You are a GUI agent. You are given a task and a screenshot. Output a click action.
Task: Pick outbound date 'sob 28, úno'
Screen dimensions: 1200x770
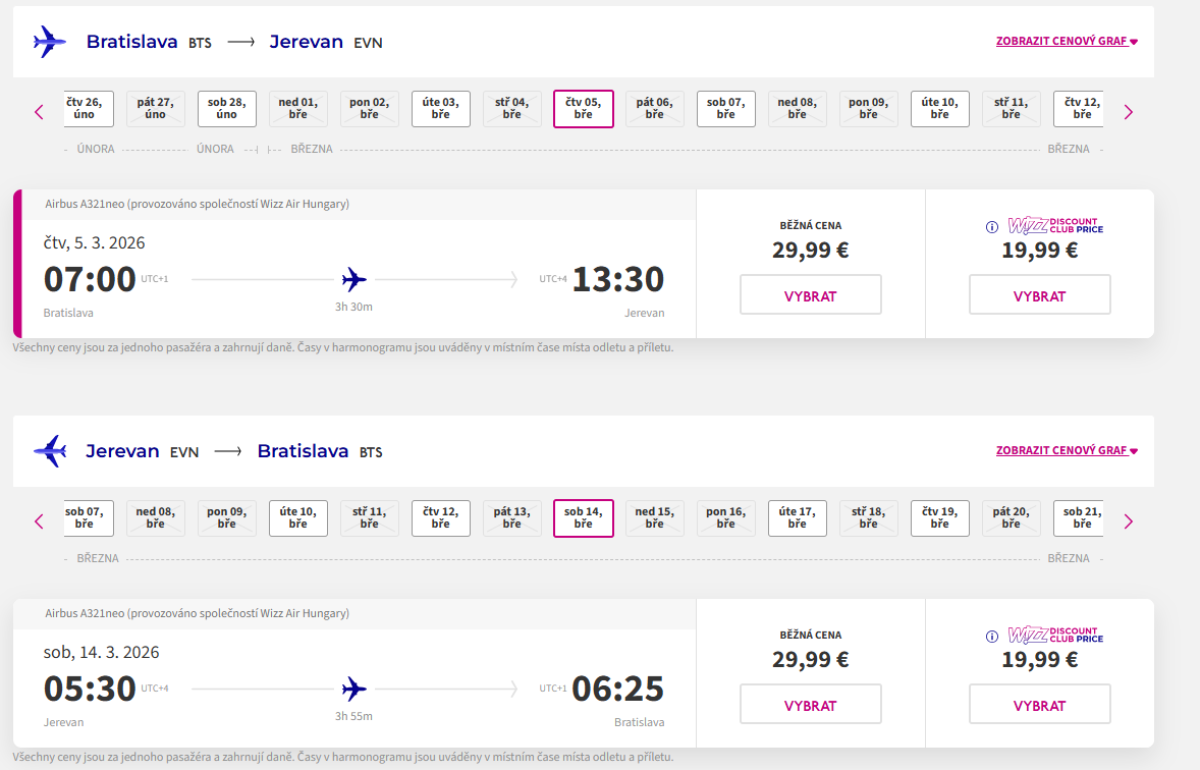tap(227, 109)
